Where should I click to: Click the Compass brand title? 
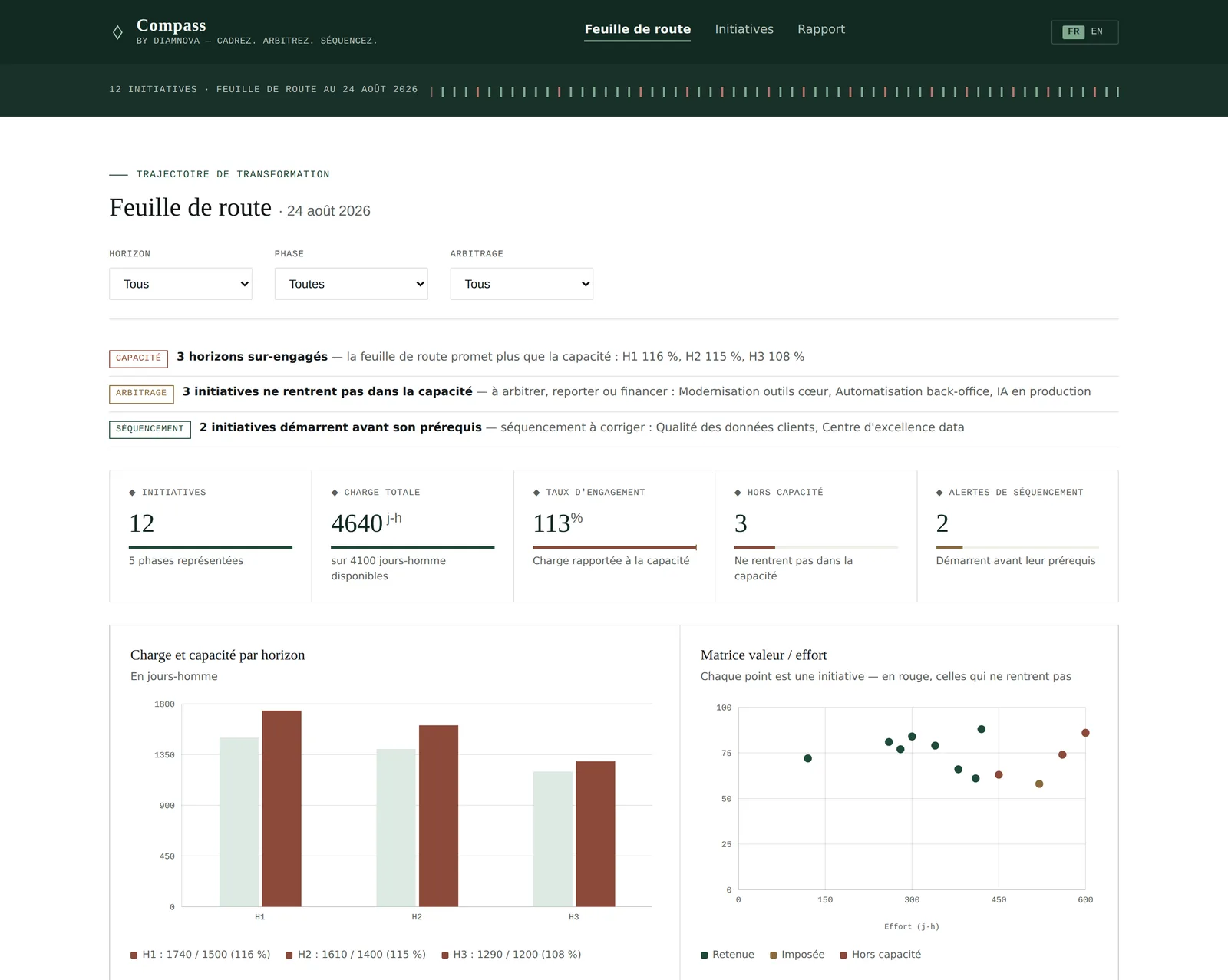click(x=171, y=25)
